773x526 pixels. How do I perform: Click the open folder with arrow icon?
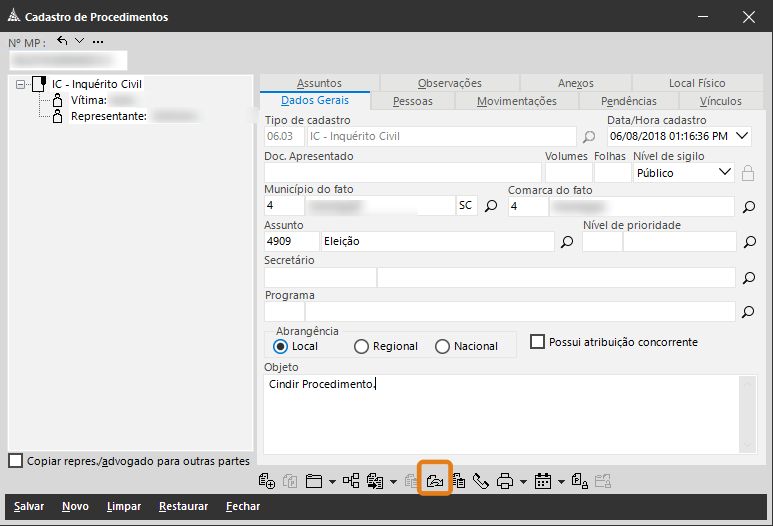click(435, 481)
